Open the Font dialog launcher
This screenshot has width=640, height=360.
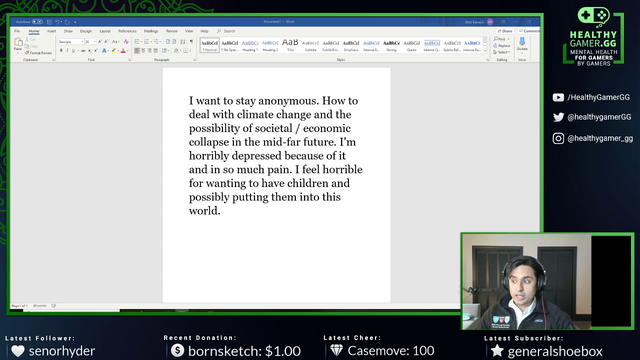click(129, 60)
